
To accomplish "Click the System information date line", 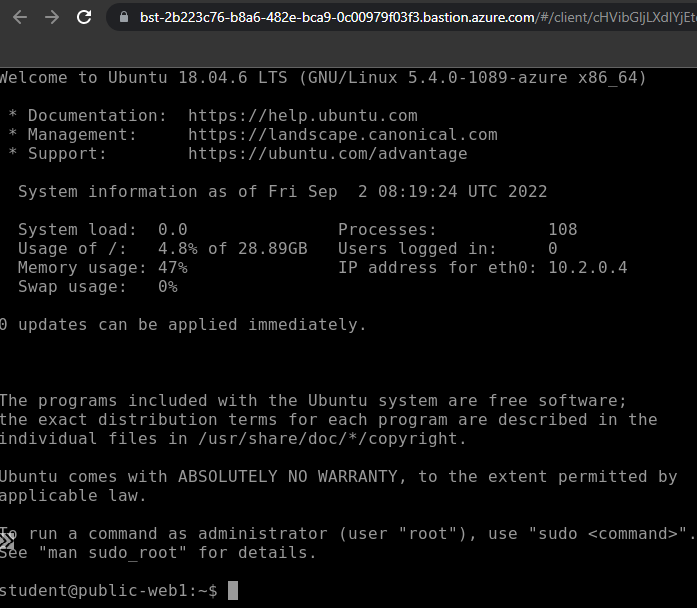I will point(282,191).
